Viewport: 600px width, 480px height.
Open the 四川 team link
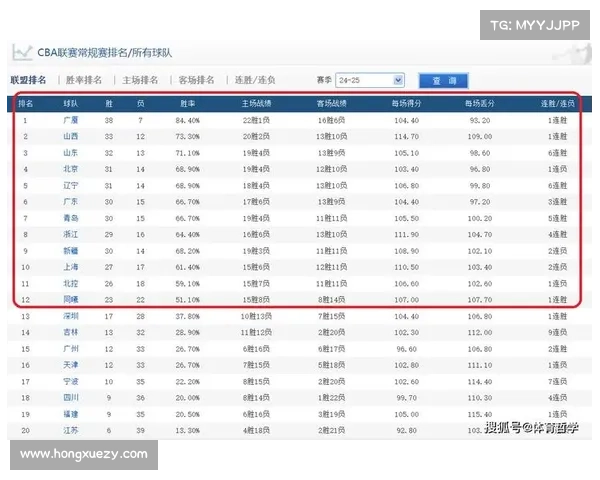point(71,398)
